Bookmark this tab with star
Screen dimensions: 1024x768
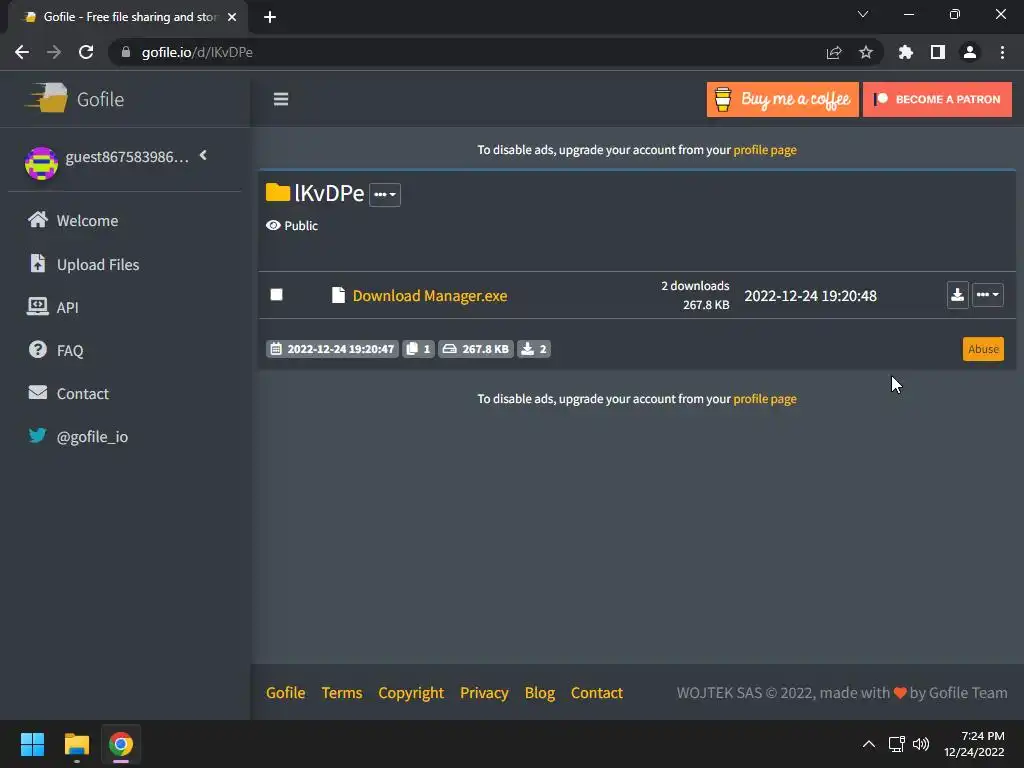[x=866, y=52]
